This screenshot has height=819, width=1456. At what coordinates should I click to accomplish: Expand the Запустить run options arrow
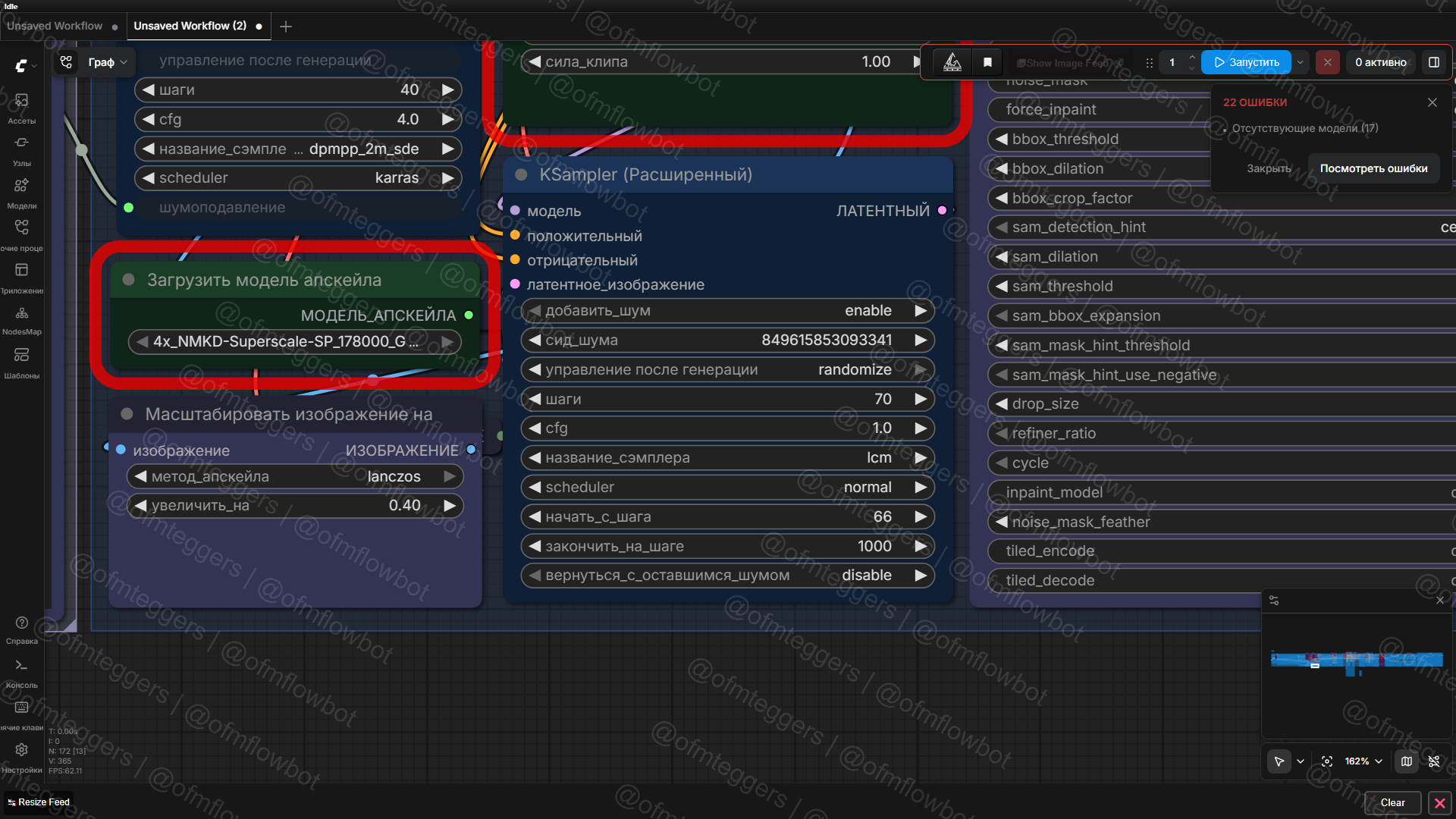pos(1301,62)
